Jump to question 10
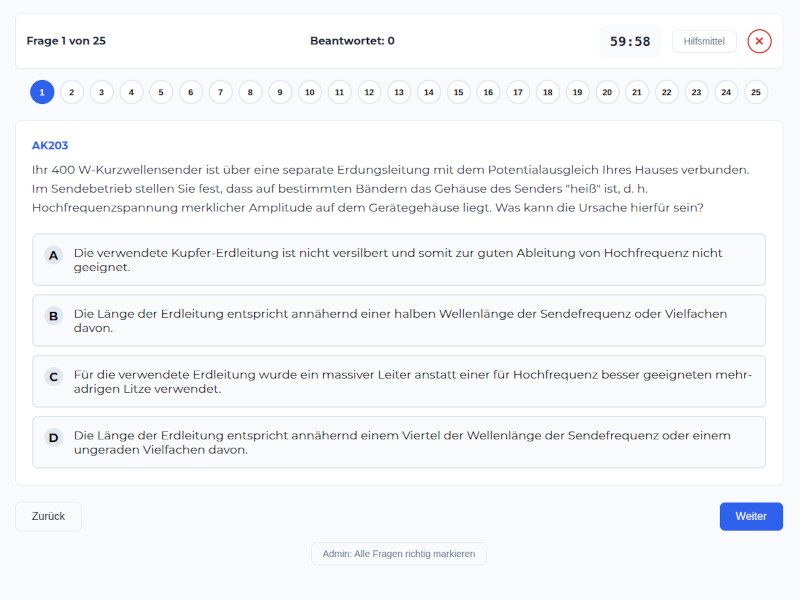This screenshot has width=800, height=600. coord(310,92)
